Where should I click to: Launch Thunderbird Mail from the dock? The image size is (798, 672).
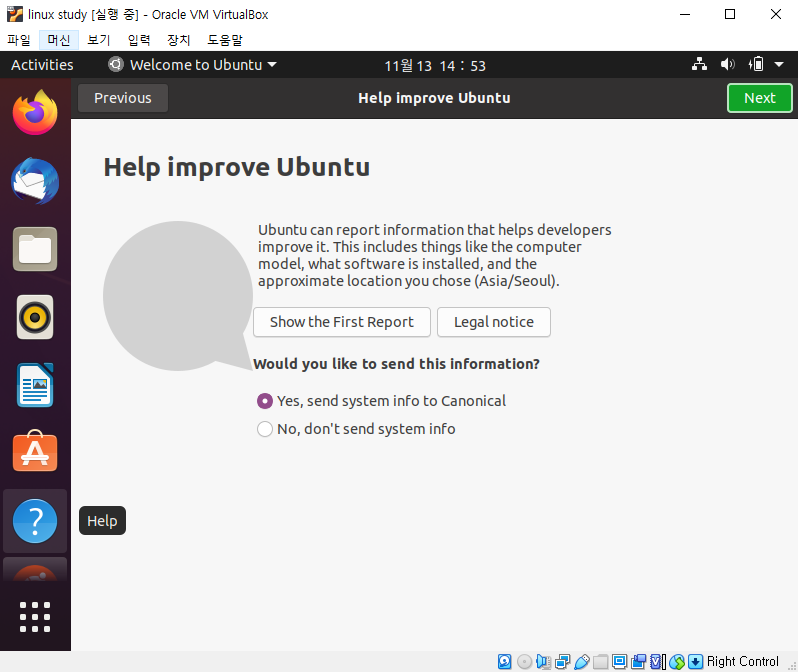click(x=35, y=181)
